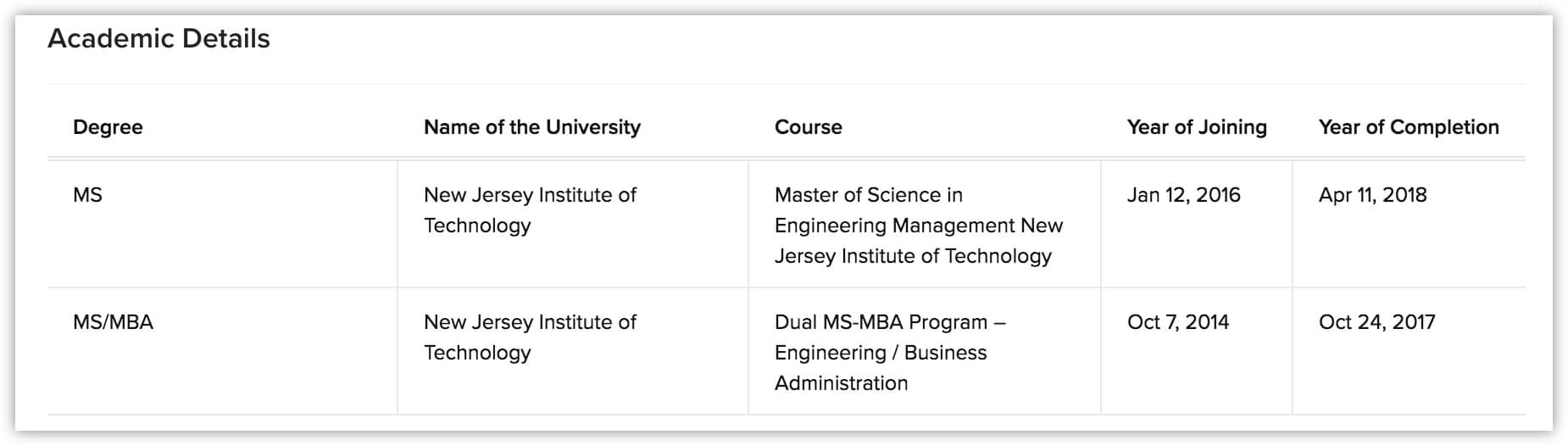
Task: Select the Apr 11, 2018 completion date
Action: point(1372,195)
